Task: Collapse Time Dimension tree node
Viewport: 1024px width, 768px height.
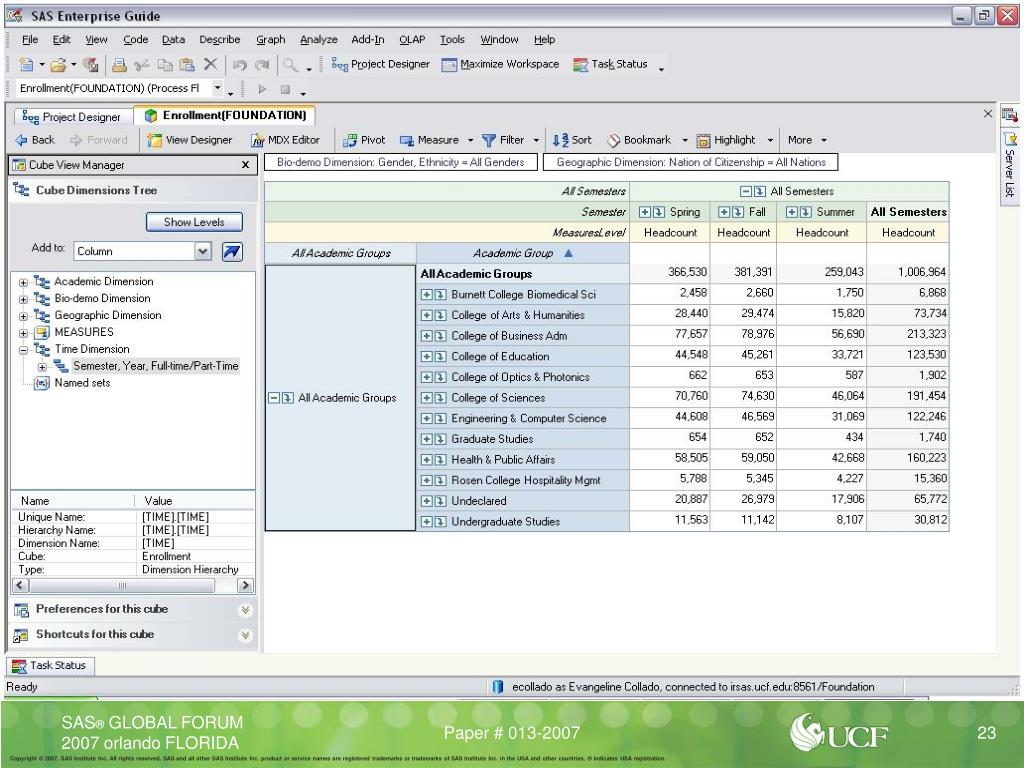Action: [24, 350]
